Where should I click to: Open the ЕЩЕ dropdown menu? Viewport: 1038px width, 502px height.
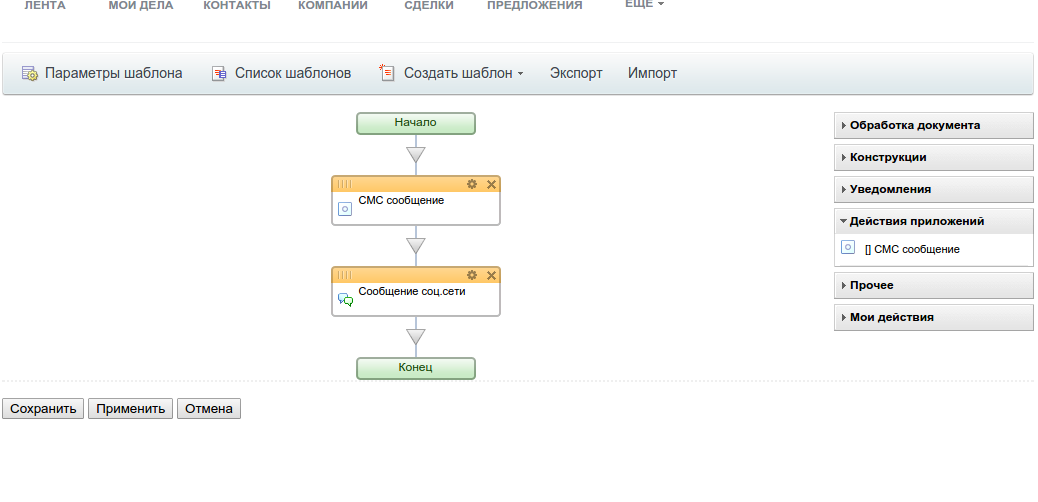tap(644, 4)
